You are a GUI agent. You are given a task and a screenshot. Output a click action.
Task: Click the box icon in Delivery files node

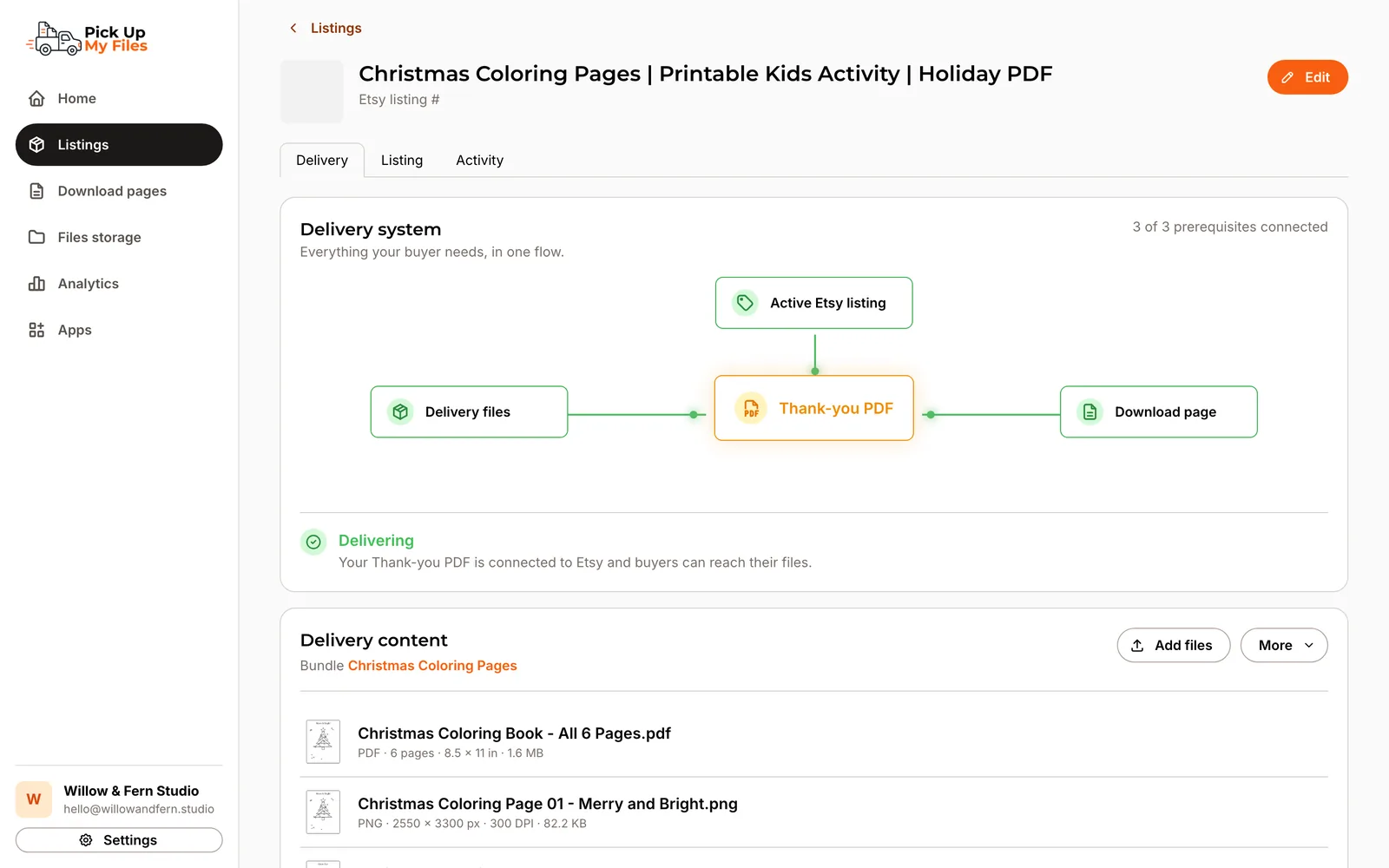(x=400, y=411)
